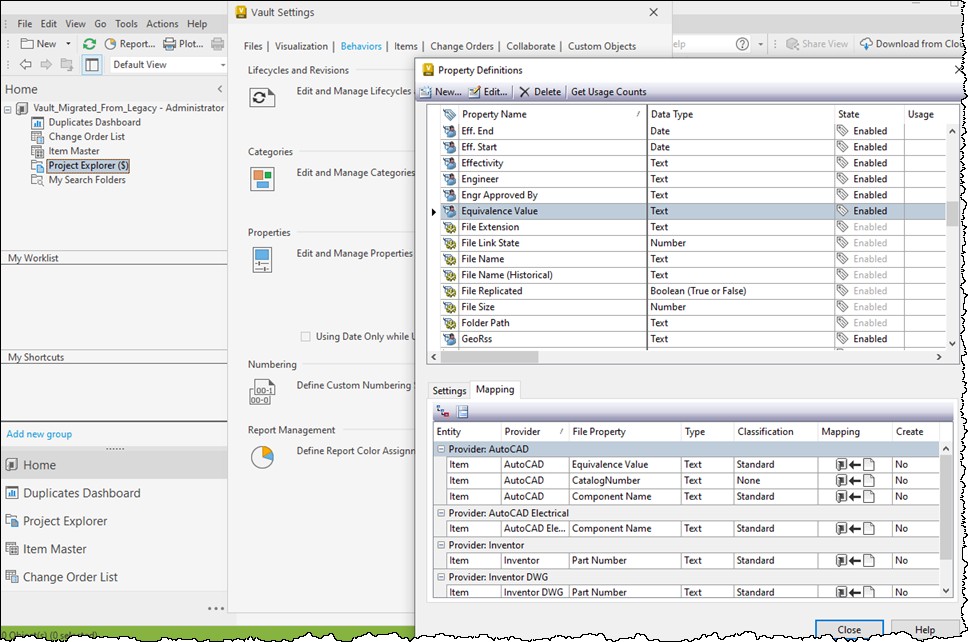Click New in Property Definitions toolbar
Image resolution: width=968 pixels, height=642 pixels.
[x=441, y=92]
